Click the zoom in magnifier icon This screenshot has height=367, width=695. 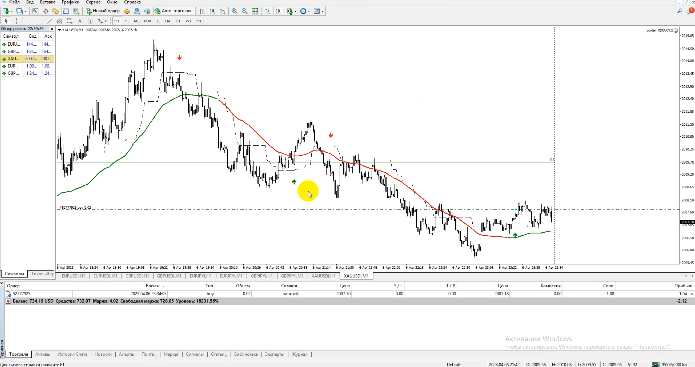[x=234, y=11]
